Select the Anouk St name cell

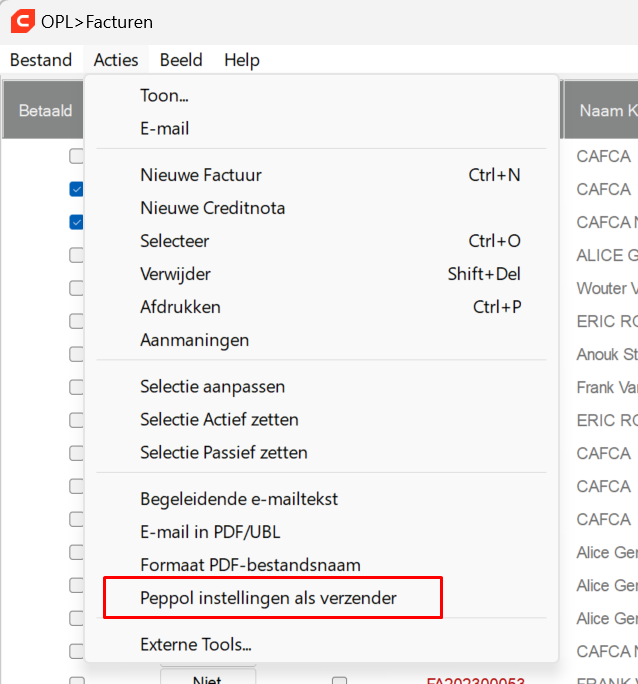click(607, 354)
